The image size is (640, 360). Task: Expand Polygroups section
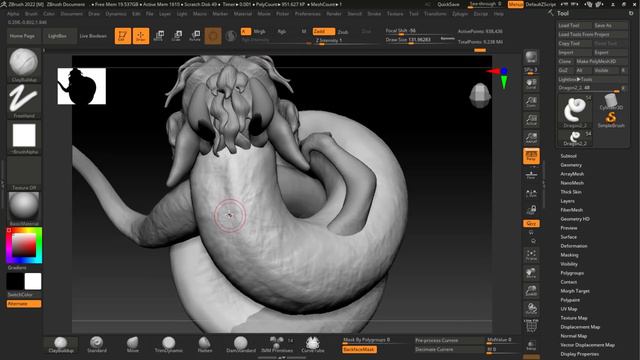coord(572,273)
